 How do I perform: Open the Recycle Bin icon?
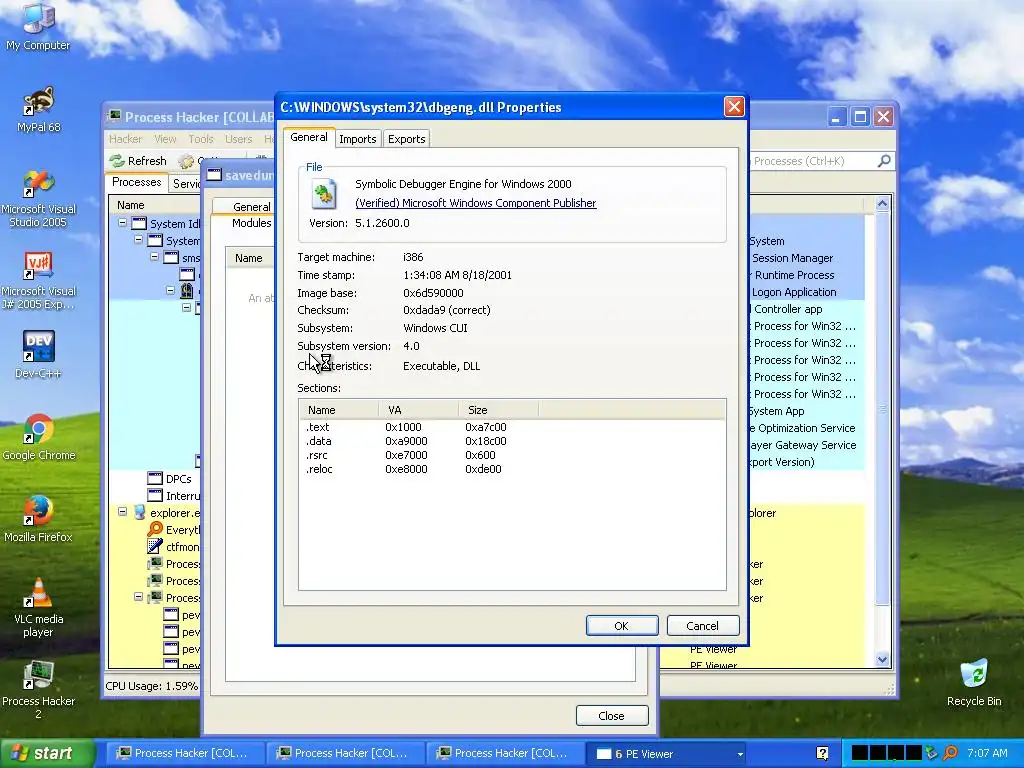(x=973, y=683)
